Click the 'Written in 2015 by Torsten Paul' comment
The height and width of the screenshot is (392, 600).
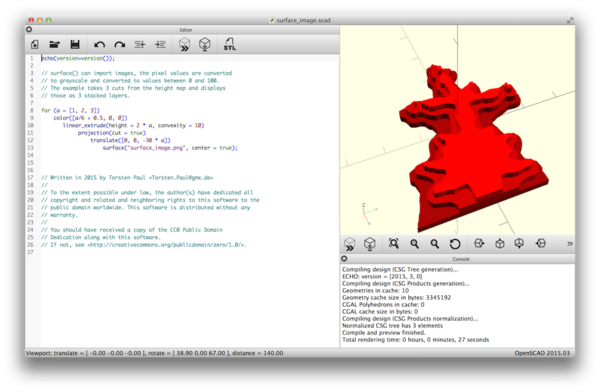[x=127, y=178]
